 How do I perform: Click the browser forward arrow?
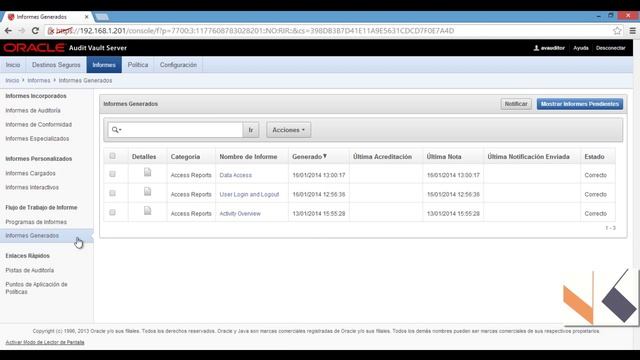coord(22,31)
